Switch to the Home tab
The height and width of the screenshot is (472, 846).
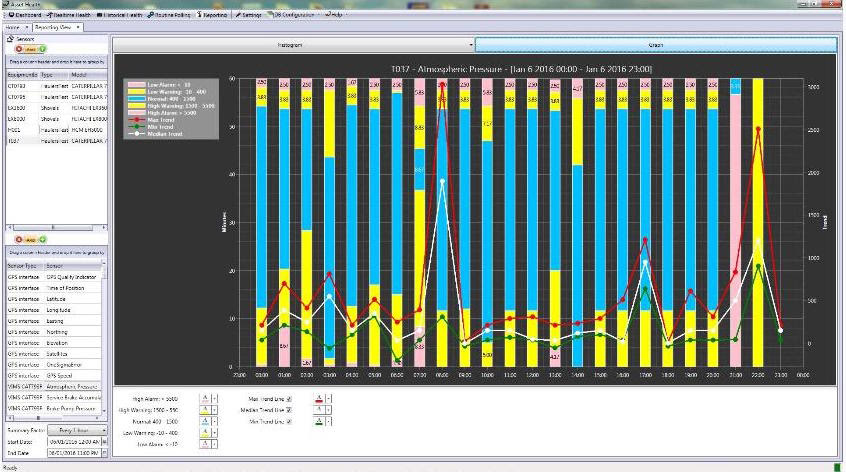15,27
